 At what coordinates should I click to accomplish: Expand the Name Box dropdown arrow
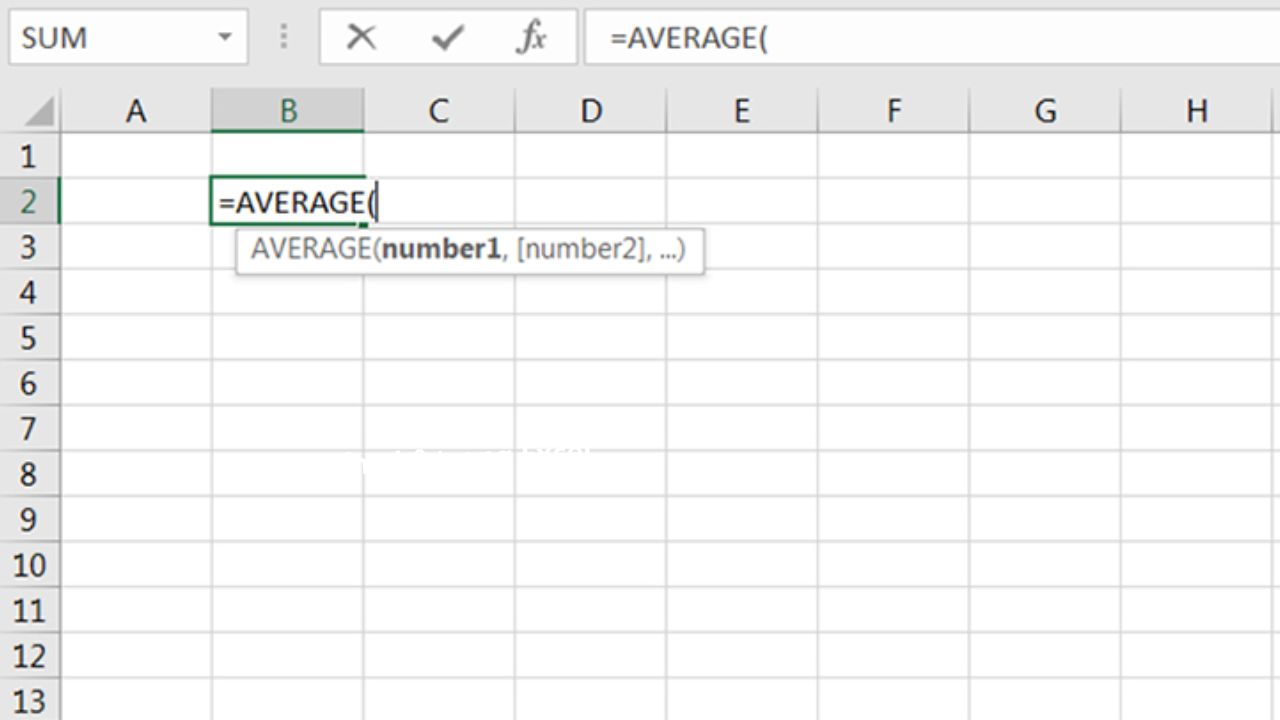click(x=225, y=38)
